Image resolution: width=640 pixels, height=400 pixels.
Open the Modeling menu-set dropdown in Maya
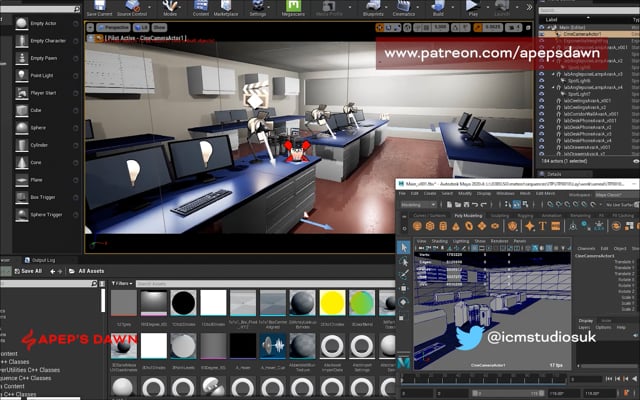(418, 204)
